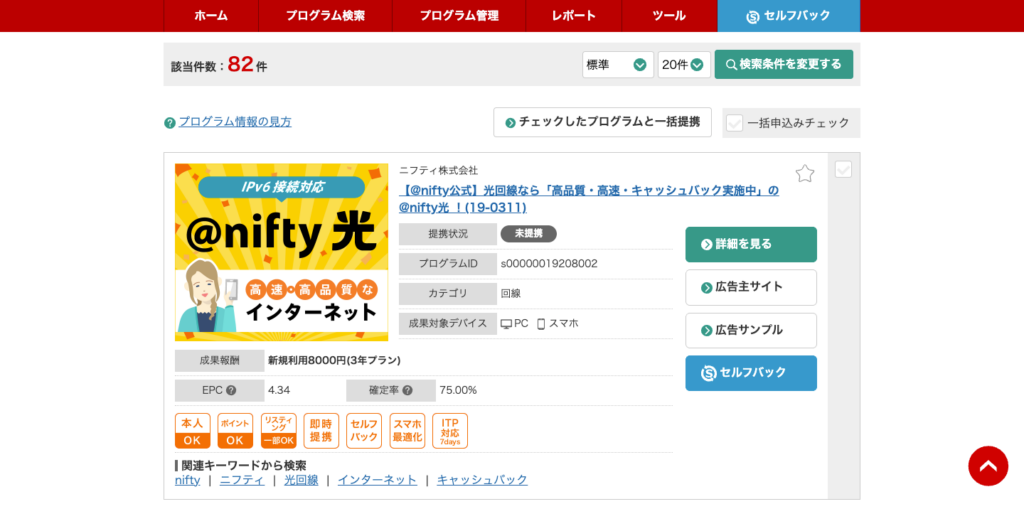This screenshot has height=509, width=1024.
Task: Click the ITP対応 7days badge icon
Action: [450, 431]
